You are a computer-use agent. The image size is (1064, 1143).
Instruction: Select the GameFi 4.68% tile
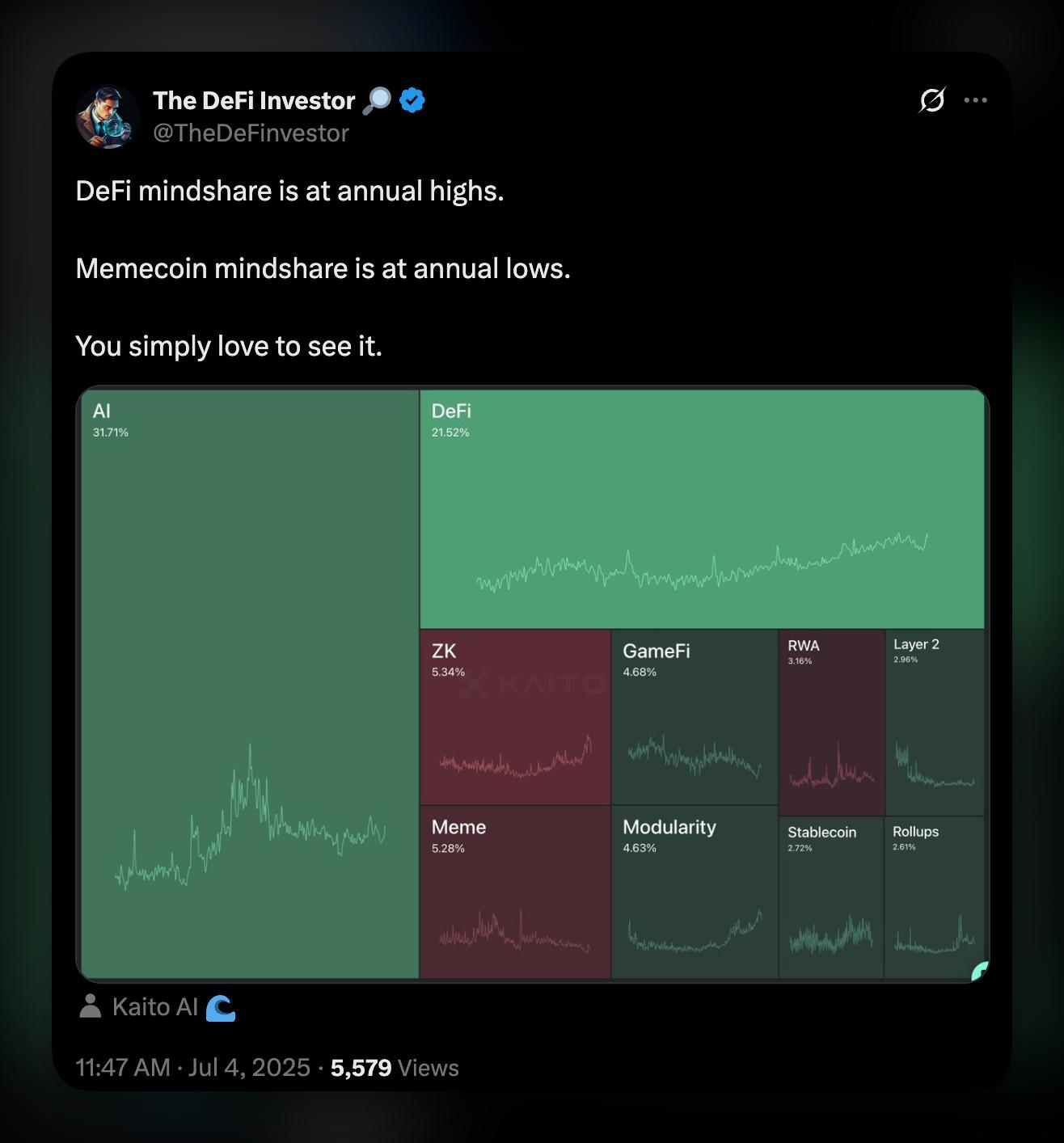click(695, 717)
